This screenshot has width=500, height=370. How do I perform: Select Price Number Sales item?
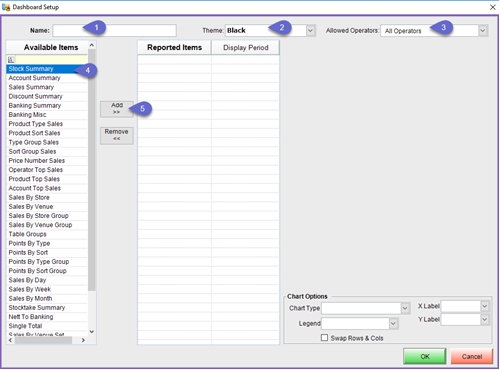(x=47, y=161)
